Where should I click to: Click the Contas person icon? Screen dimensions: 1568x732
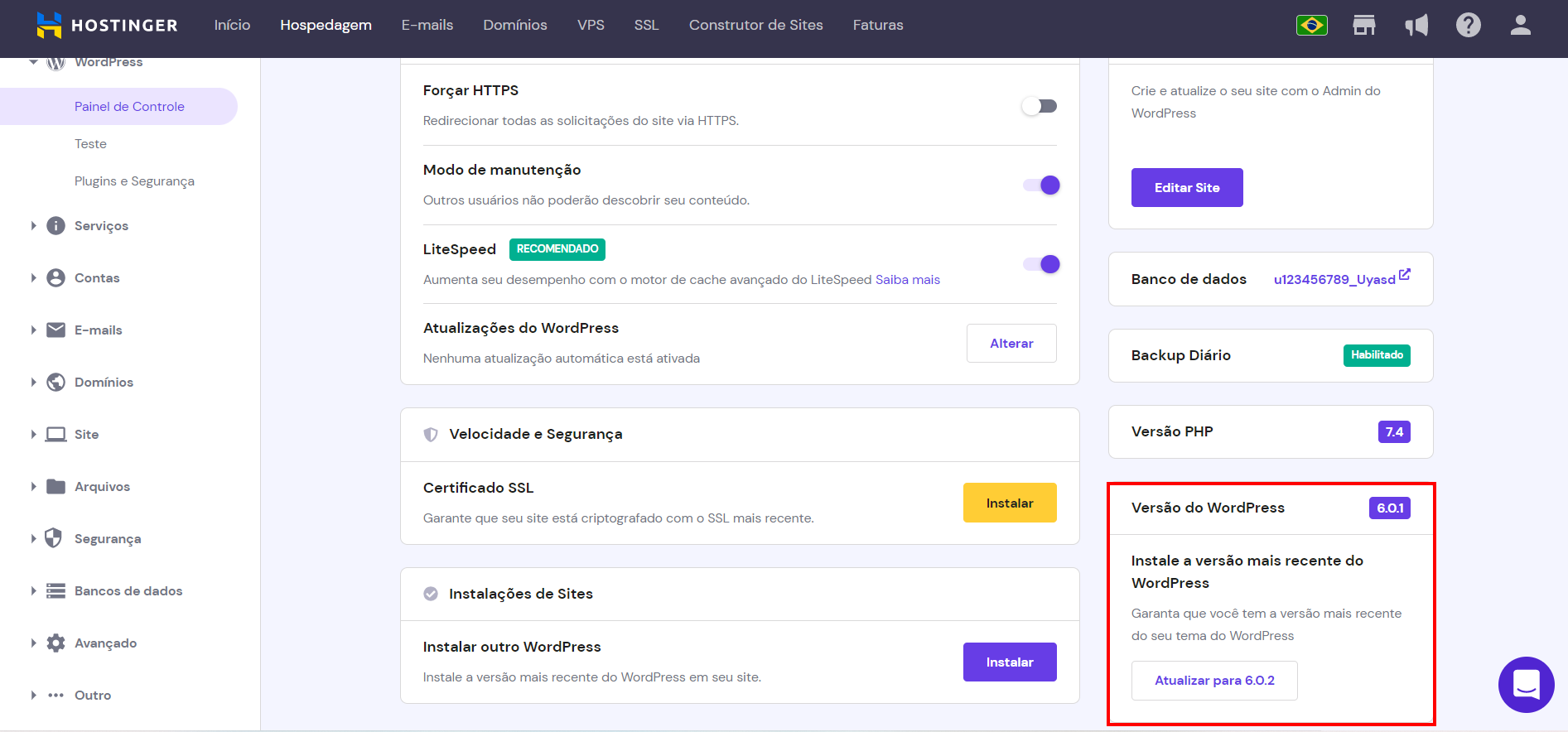click(55, 278)
